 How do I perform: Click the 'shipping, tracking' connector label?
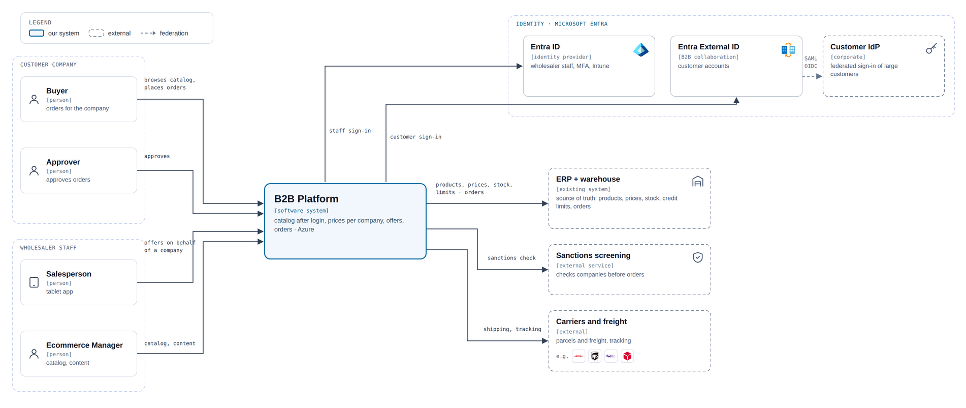tap(512, 329)
